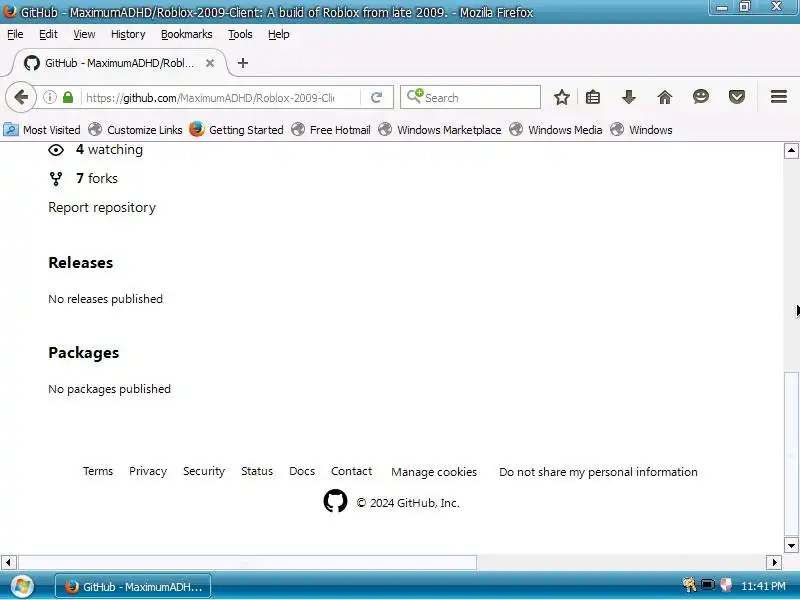Click the horizontal scrollbar right arrow
The height and width of the screenshot is (600, 800).
[x=774, y=562]
